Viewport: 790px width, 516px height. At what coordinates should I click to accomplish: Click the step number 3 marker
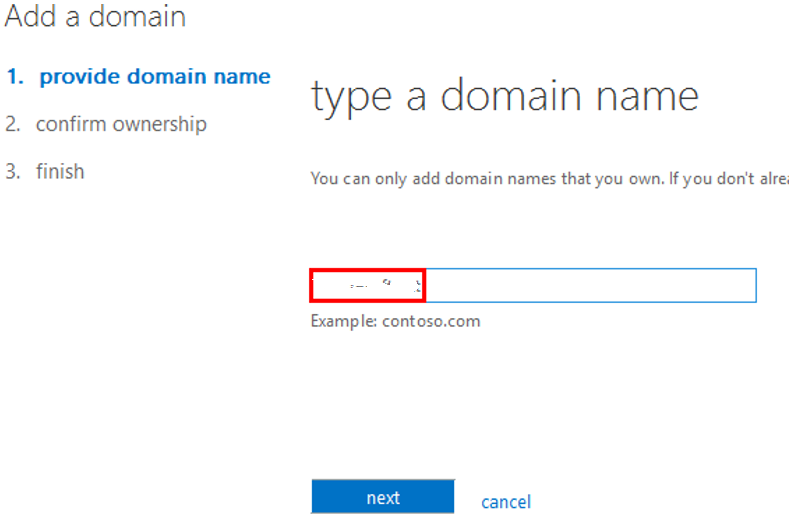pyautogui.click(x=12, y=172)
